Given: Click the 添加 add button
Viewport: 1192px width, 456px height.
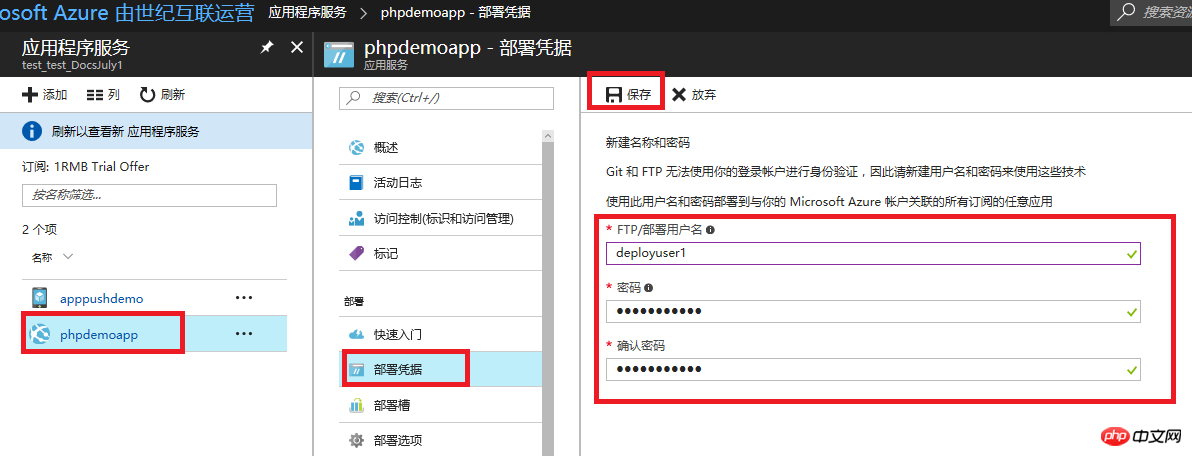Looking at the screenshot, I should click(45, 95).
